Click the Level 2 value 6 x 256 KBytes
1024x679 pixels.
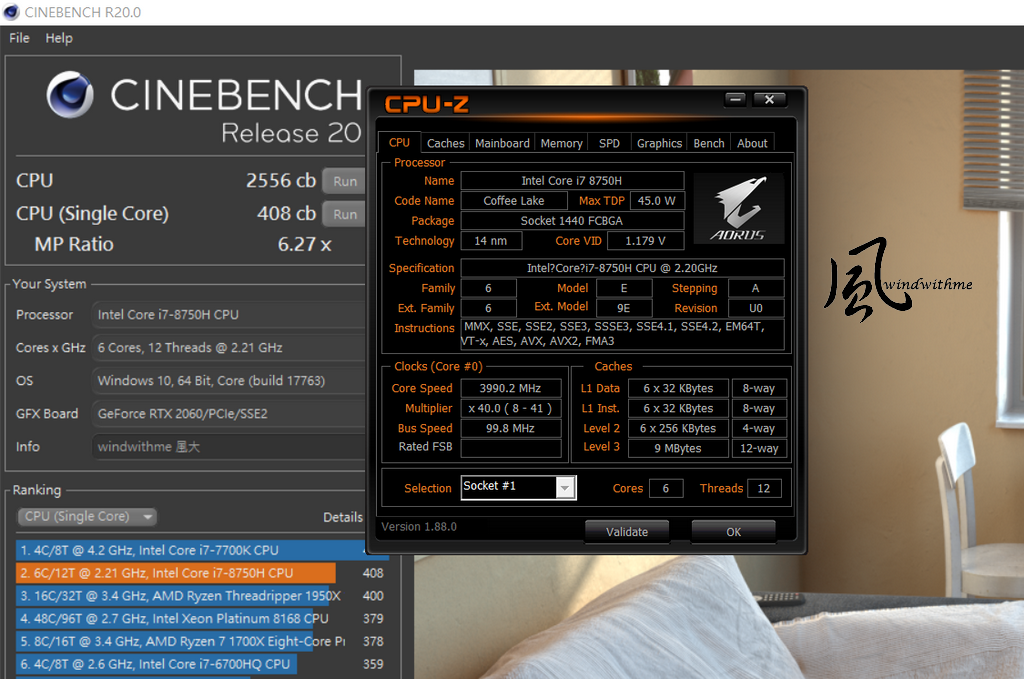[678, 428]
